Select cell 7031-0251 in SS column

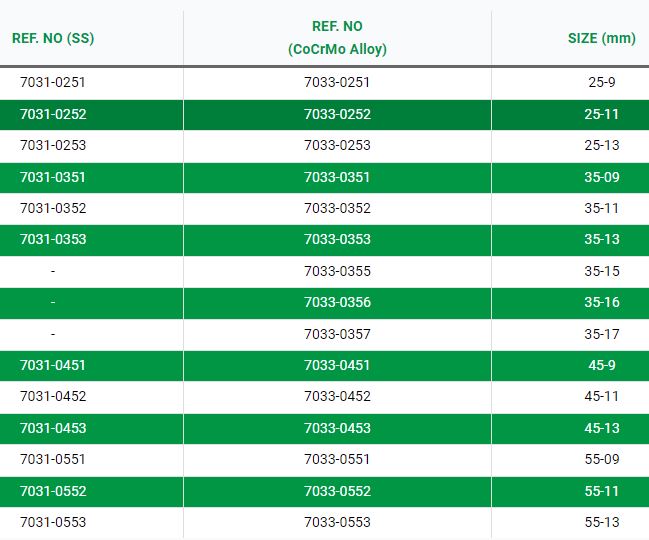click(x=53, y=83)
